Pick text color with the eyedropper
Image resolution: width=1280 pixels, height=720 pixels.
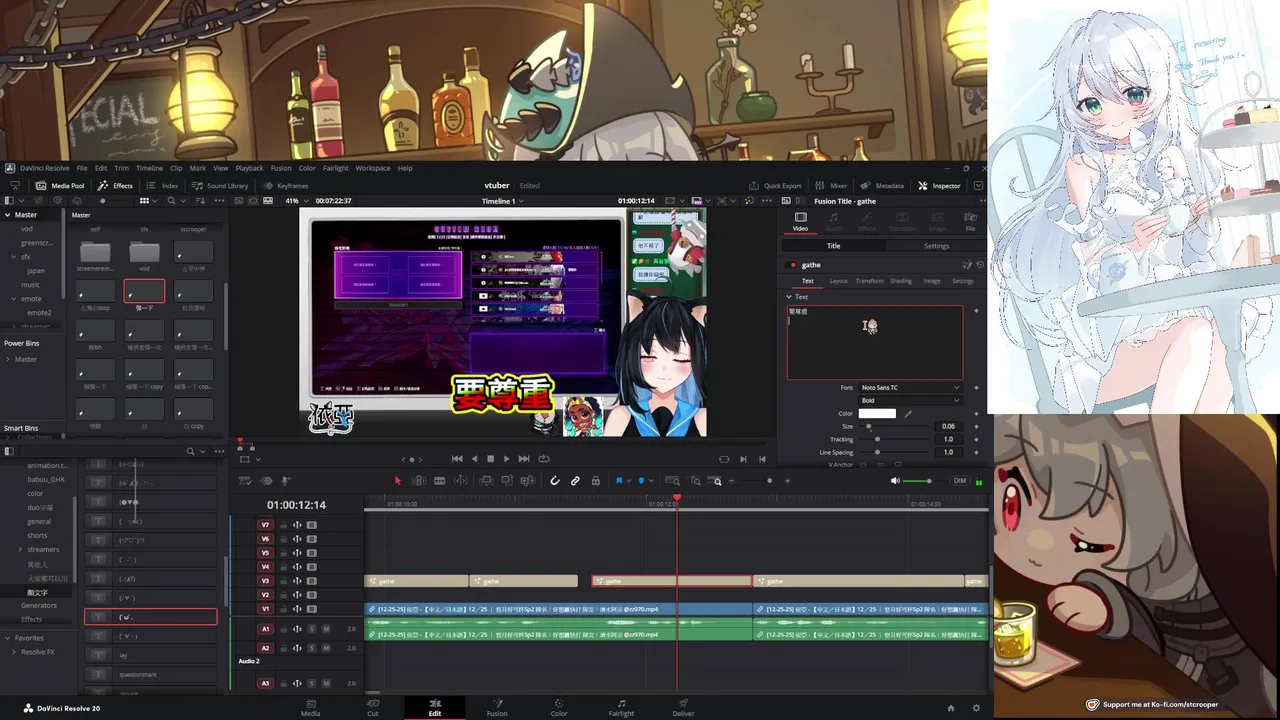tap(908, 413)
